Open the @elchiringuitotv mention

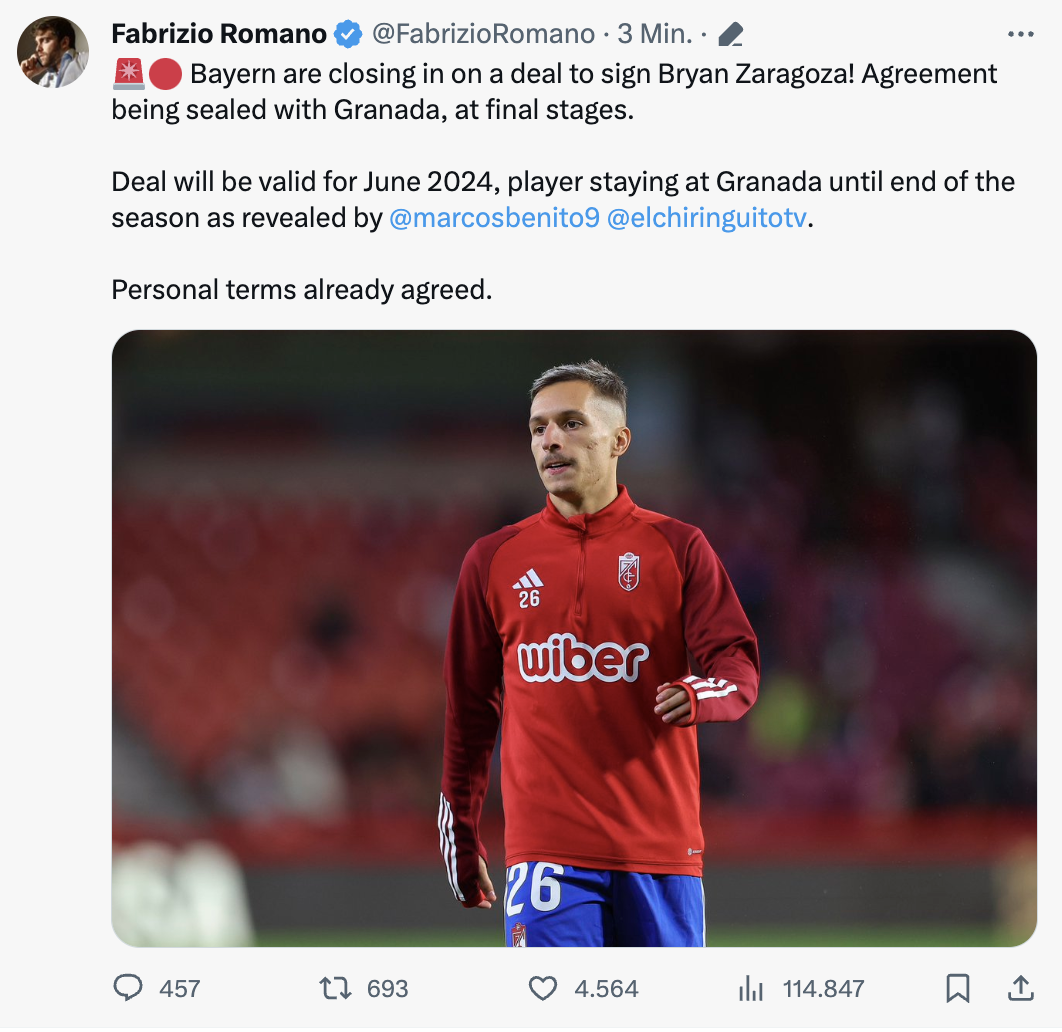[x=707, y=218]
